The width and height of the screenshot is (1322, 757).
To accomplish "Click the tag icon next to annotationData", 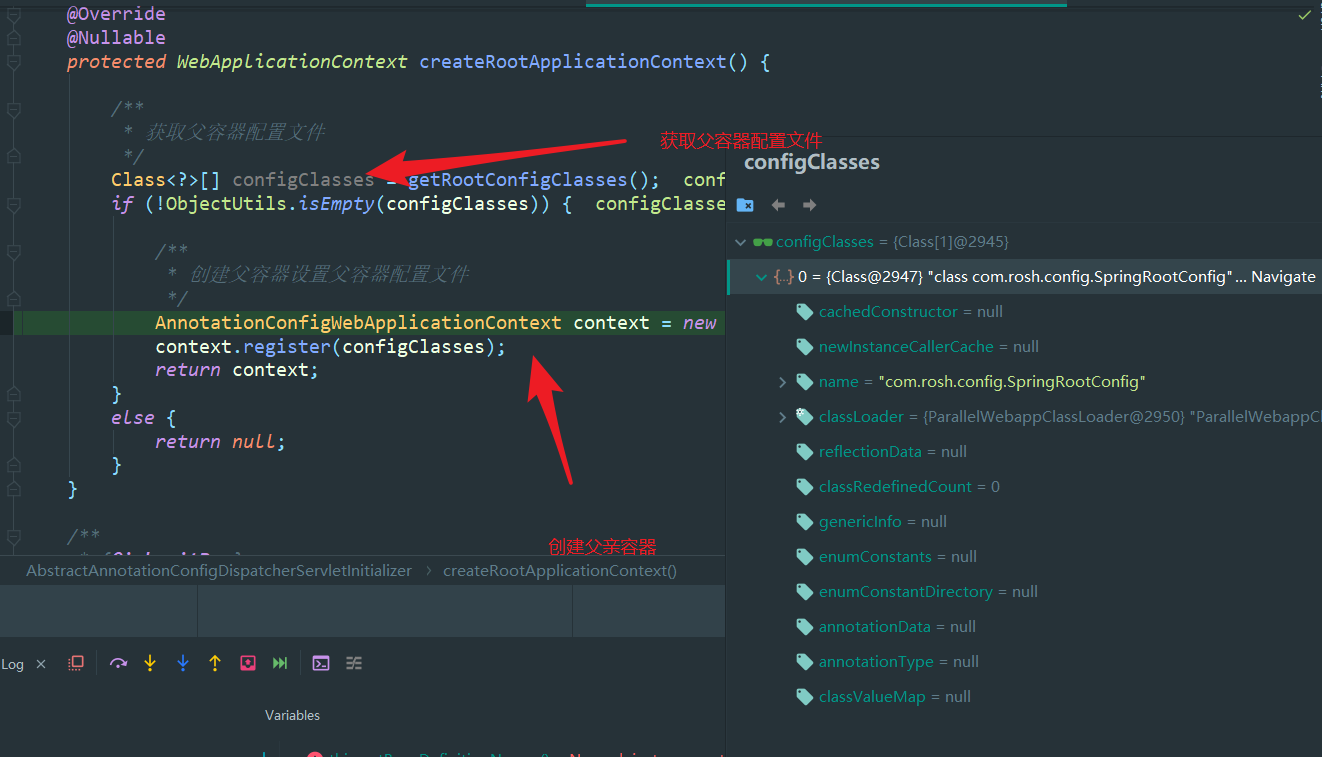I will click(x=804, y=627).
